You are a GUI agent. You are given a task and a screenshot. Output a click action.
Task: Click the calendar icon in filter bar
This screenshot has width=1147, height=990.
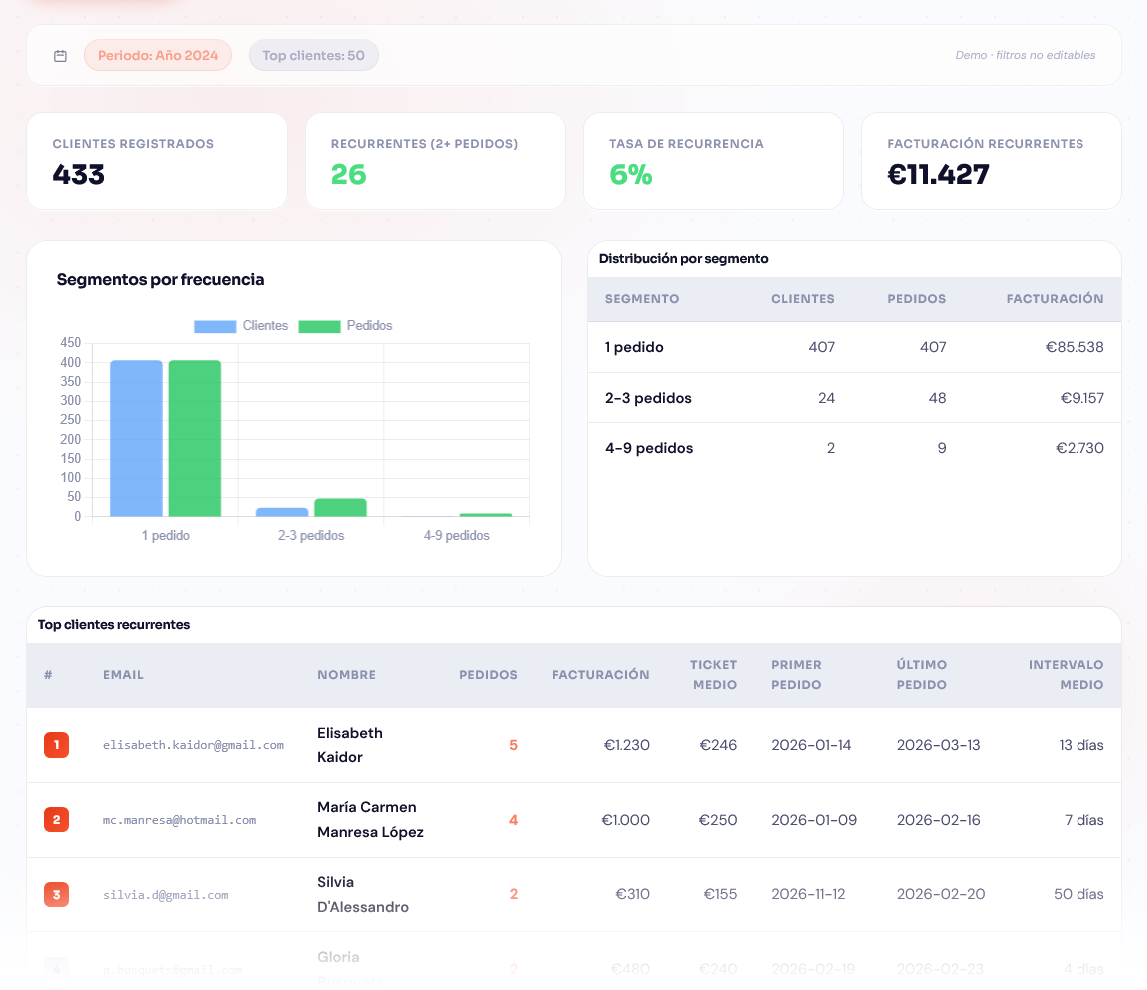(x=60, y=56)
